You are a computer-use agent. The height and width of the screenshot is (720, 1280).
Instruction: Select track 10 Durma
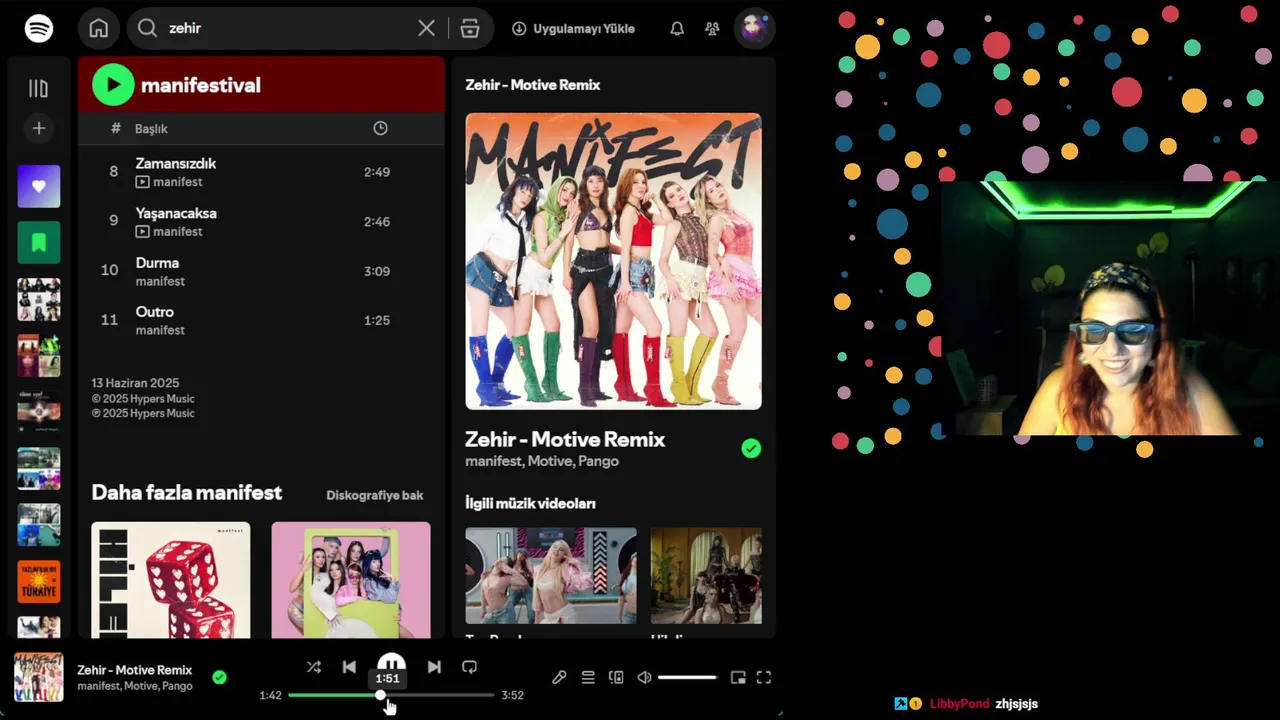(261, 271)
